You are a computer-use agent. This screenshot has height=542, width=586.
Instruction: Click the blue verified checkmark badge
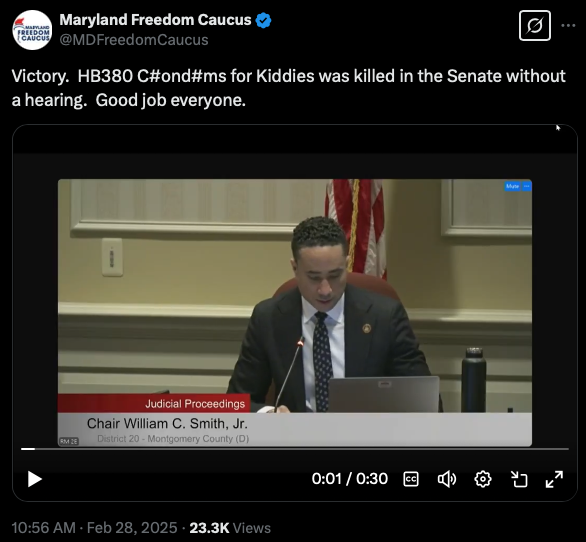point(263,20)
